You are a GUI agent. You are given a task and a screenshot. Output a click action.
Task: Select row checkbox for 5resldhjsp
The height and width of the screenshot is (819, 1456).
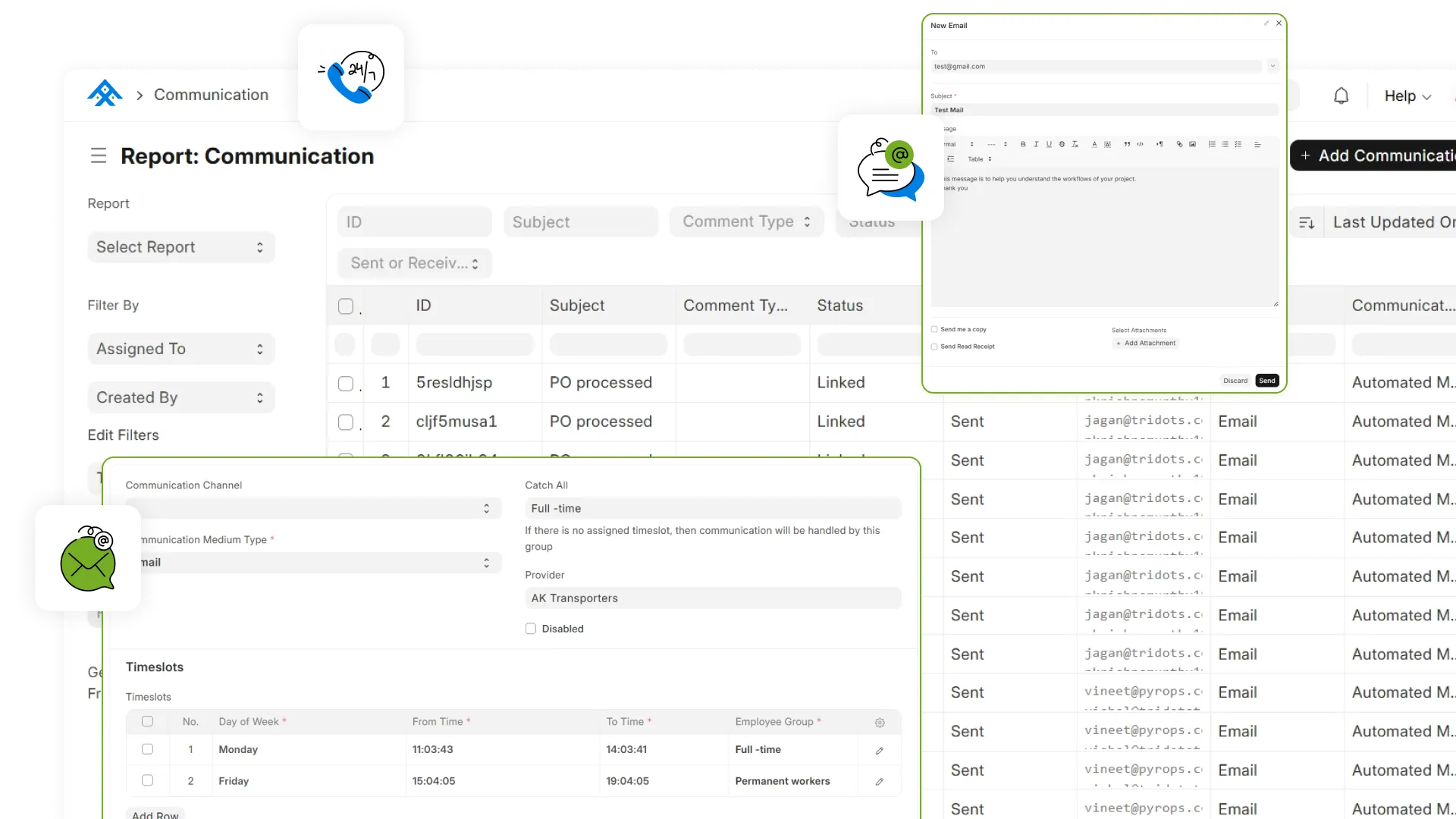click(x=346, y=384)
